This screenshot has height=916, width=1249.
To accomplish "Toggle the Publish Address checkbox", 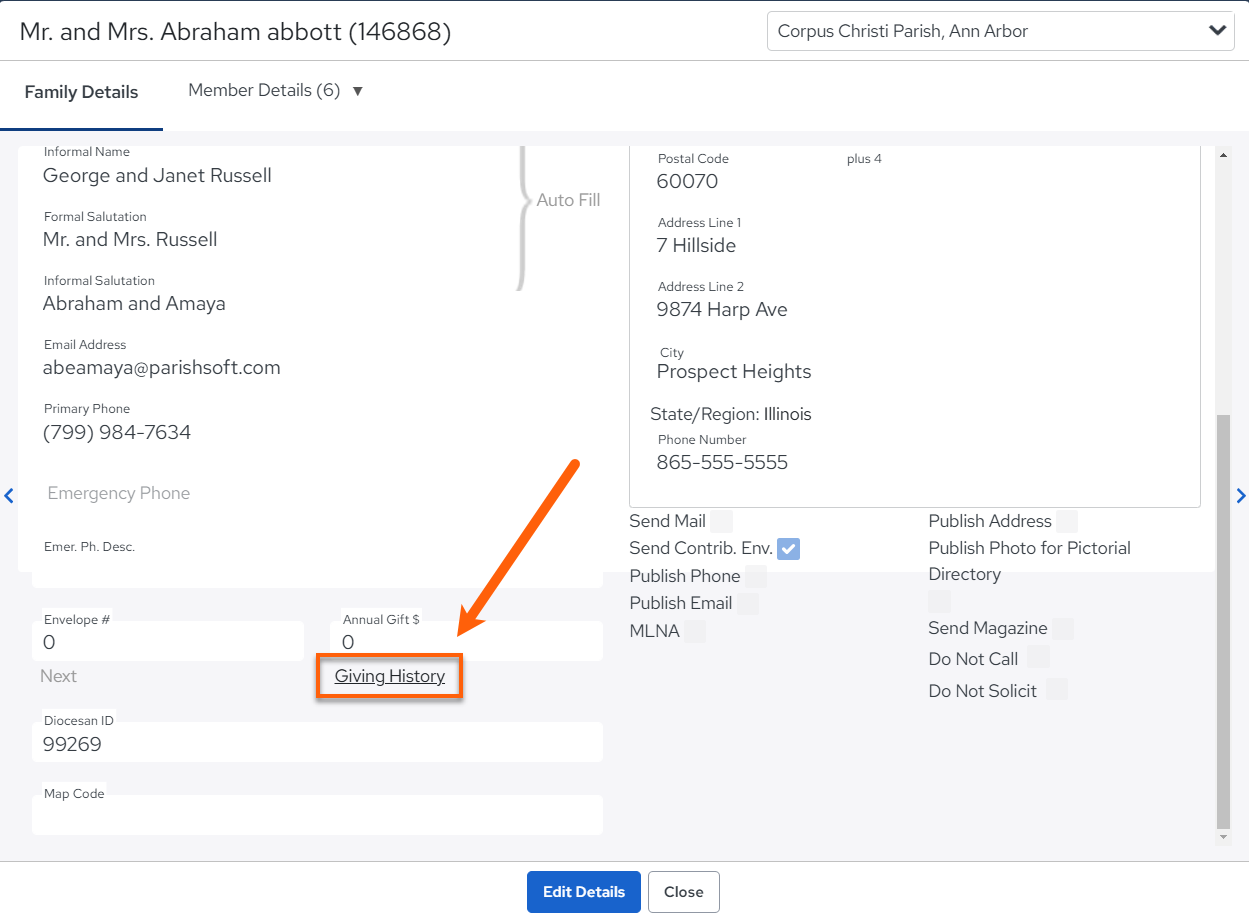I will (1067, 521).
